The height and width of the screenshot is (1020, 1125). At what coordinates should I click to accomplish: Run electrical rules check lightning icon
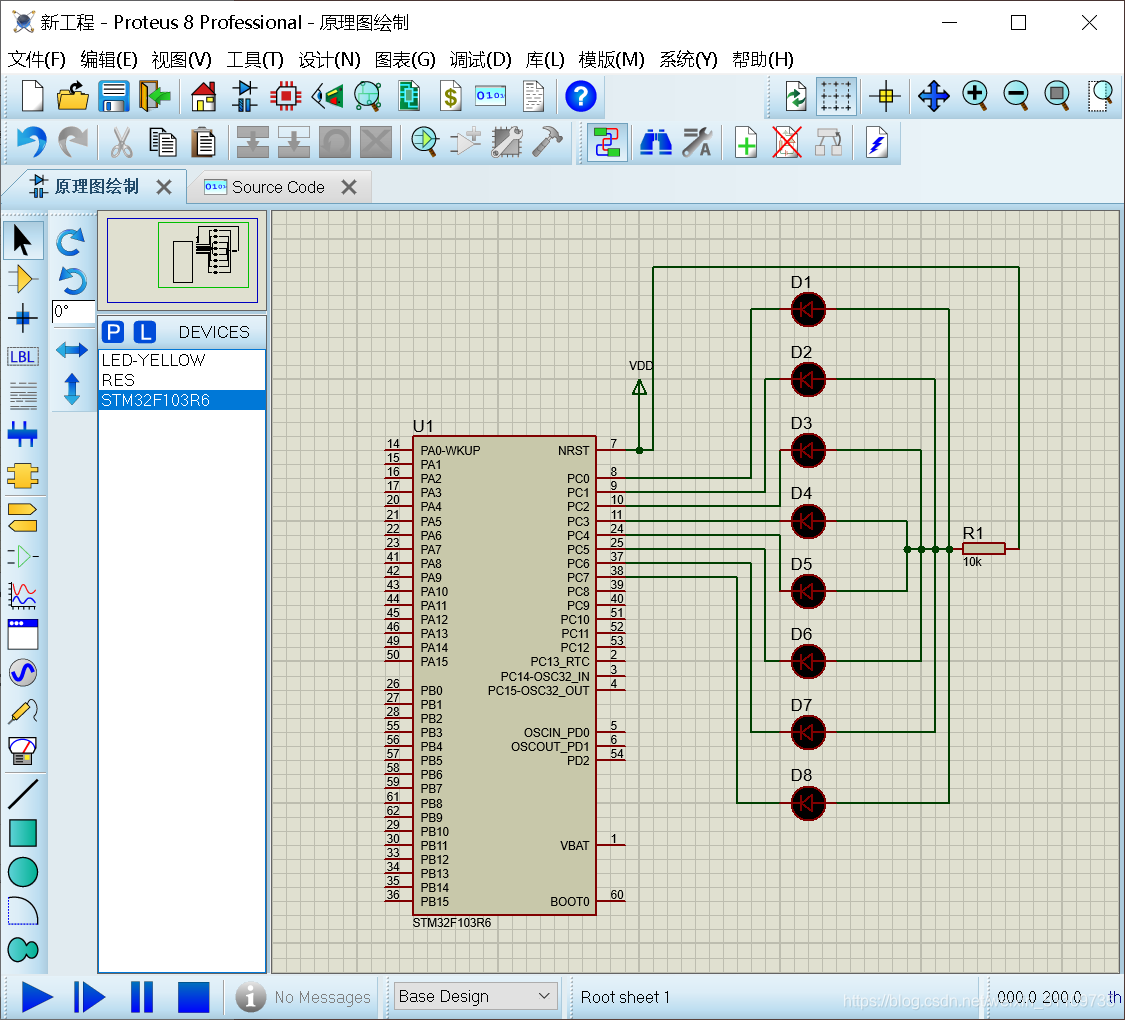(x=877, y=142)
